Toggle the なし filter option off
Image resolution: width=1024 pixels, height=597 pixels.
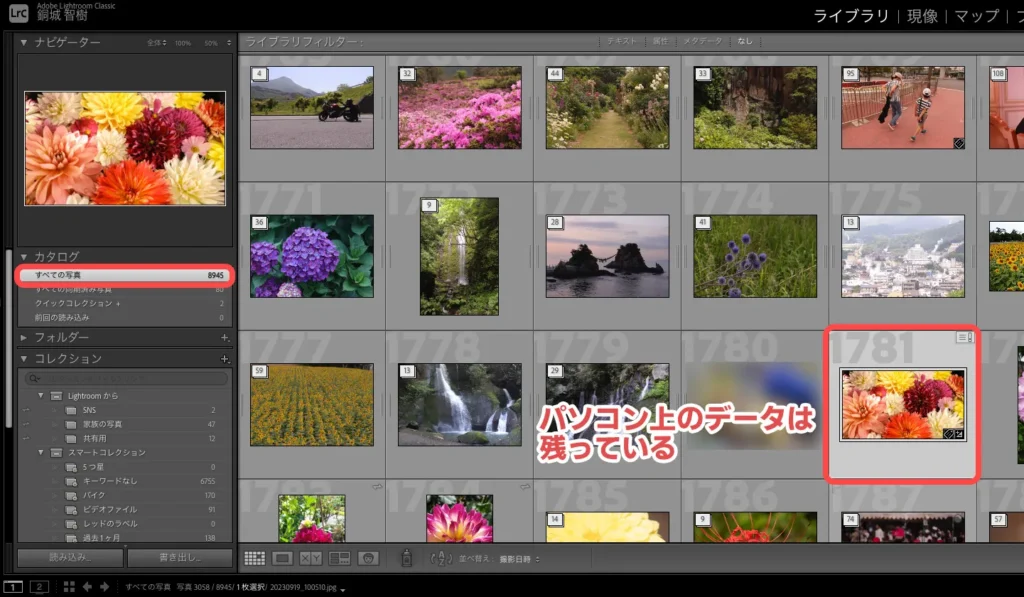[x=745, y=41]
